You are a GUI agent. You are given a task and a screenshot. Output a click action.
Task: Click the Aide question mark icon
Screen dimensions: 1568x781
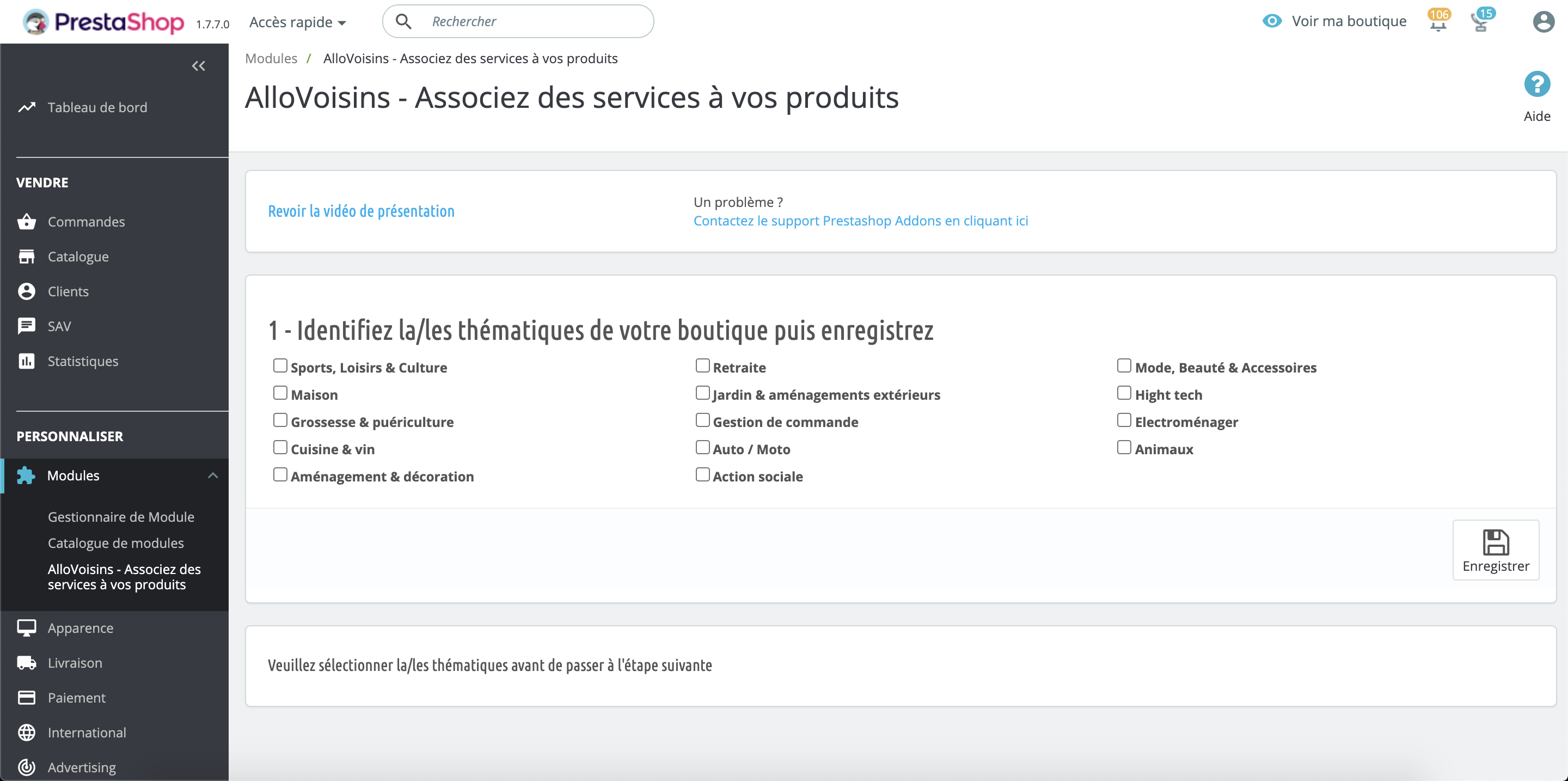point(1536,84)
